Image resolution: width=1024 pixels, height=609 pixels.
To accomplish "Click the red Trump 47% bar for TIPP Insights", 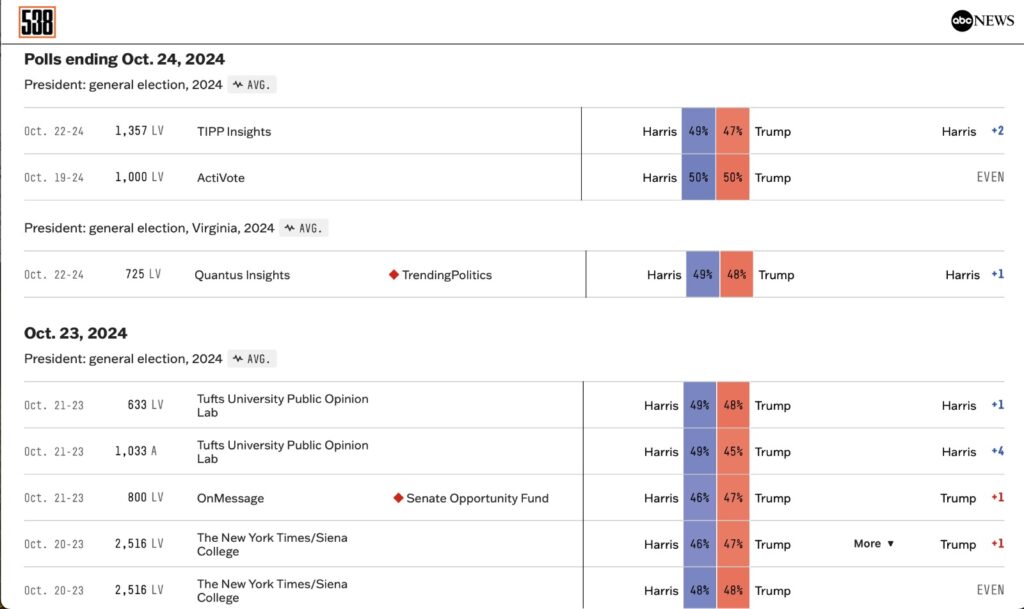I will point(732,132).
